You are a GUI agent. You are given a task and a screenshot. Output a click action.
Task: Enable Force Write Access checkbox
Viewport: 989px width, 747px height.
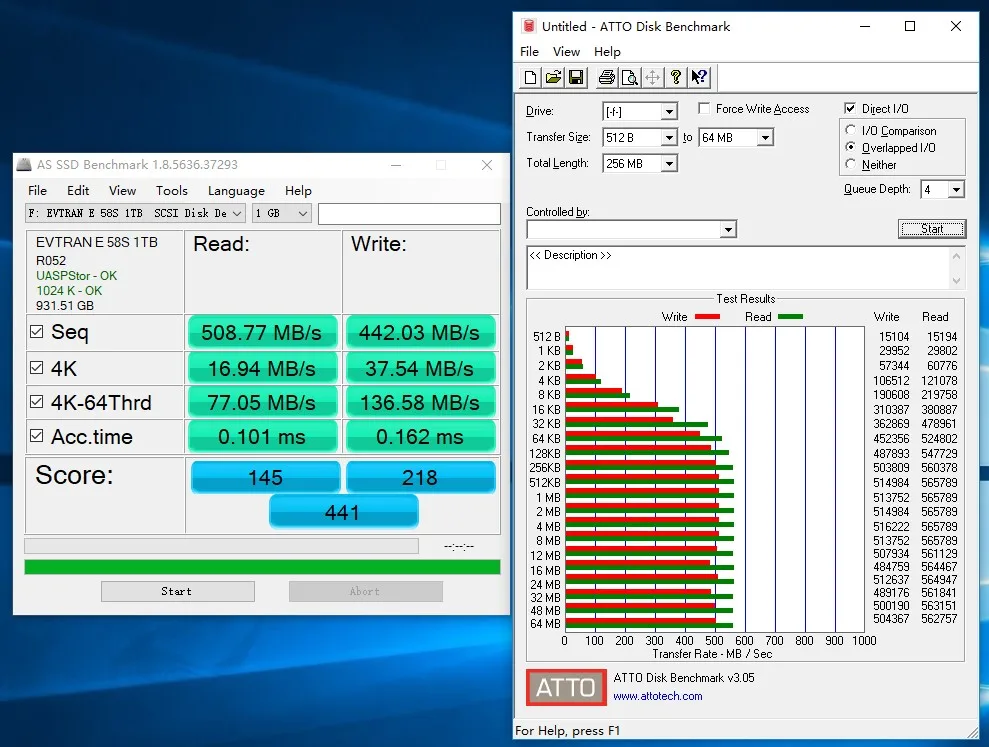pyautogui.click(x=704, y=109)
